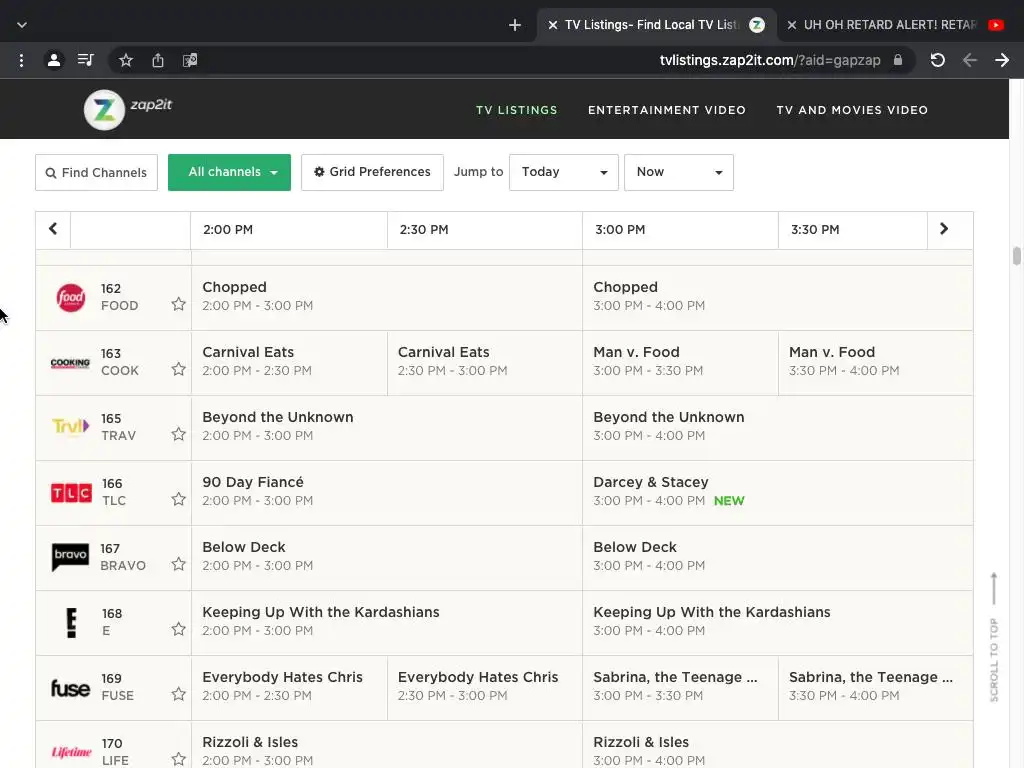Click the Fuse channel logo
Screen dimensions: 1024x768
point(71,688)
